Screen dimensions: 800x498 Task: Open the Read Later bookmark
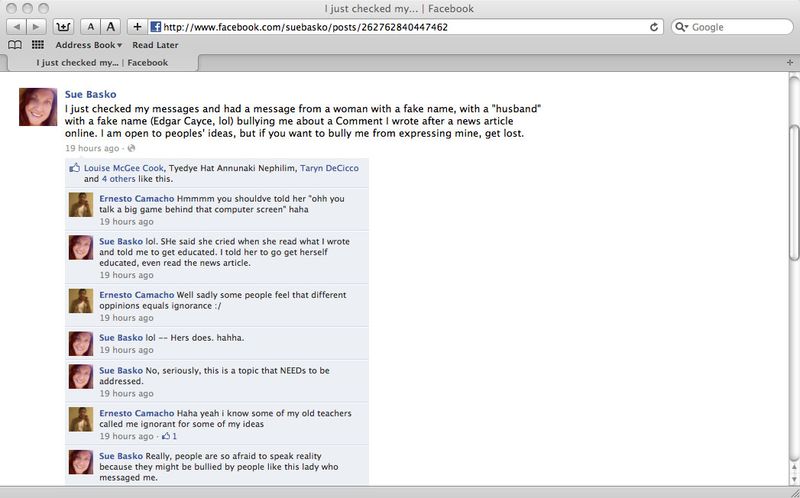(x=155, y=45)
